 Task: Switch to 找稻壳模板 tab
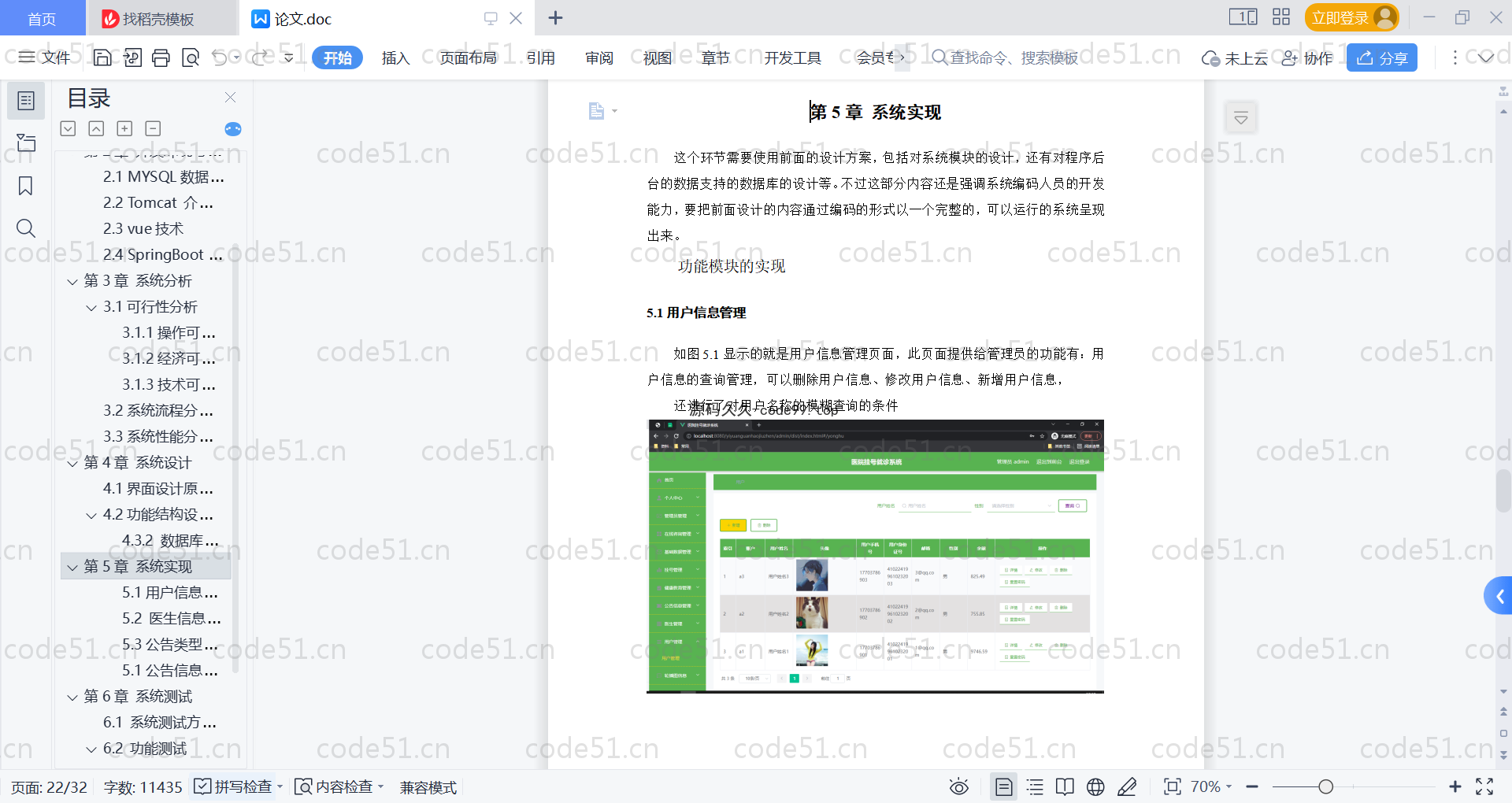click(x=161, y=18)
